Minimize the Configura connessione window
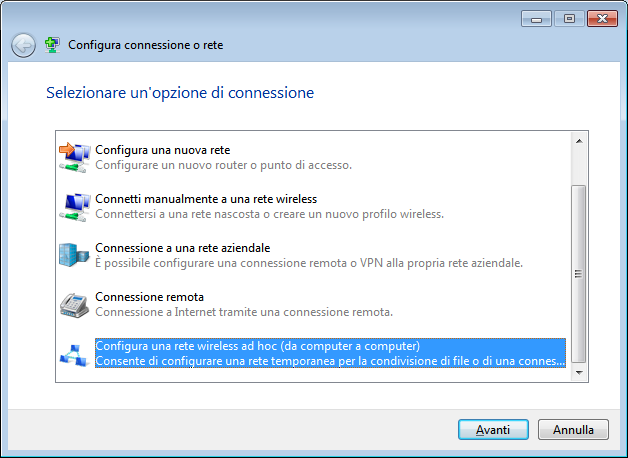 [536, 19]
